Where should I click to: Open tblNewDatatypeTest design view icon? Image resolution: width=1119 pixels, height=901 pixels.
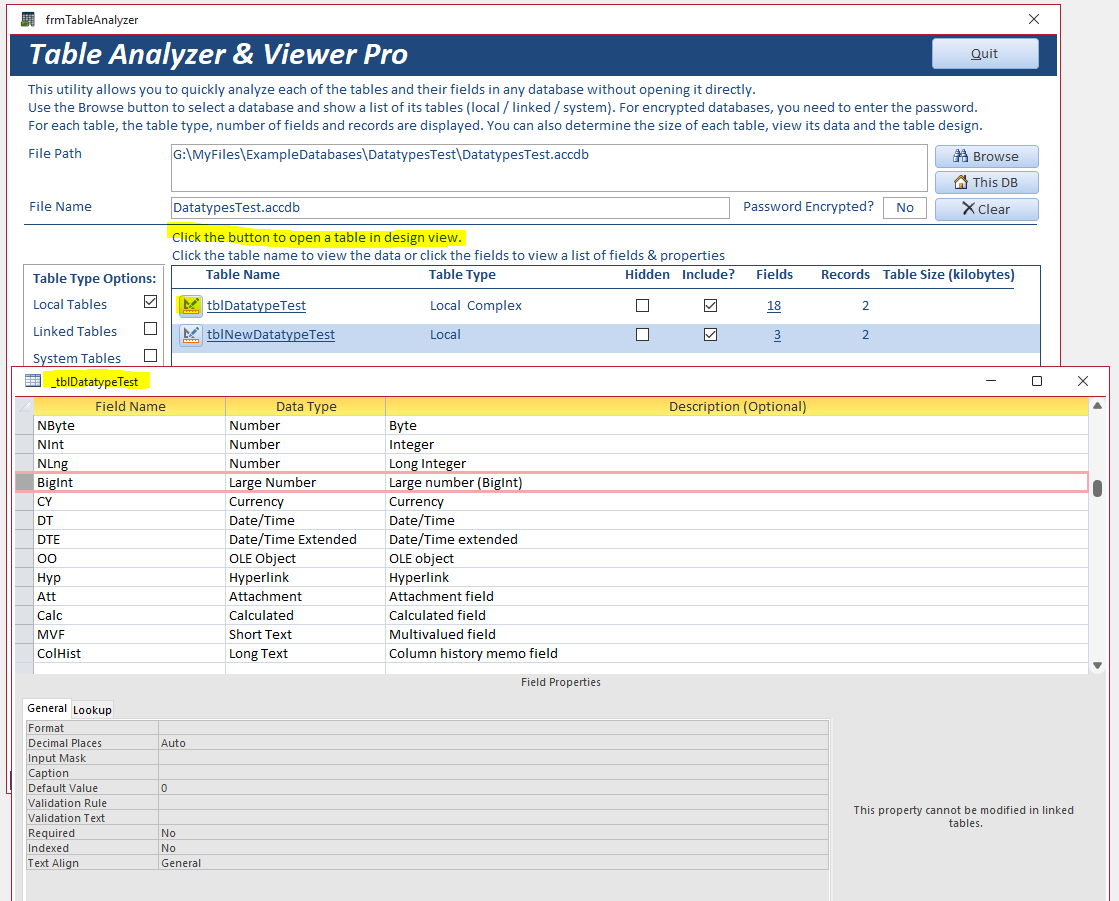coord(191,335)
